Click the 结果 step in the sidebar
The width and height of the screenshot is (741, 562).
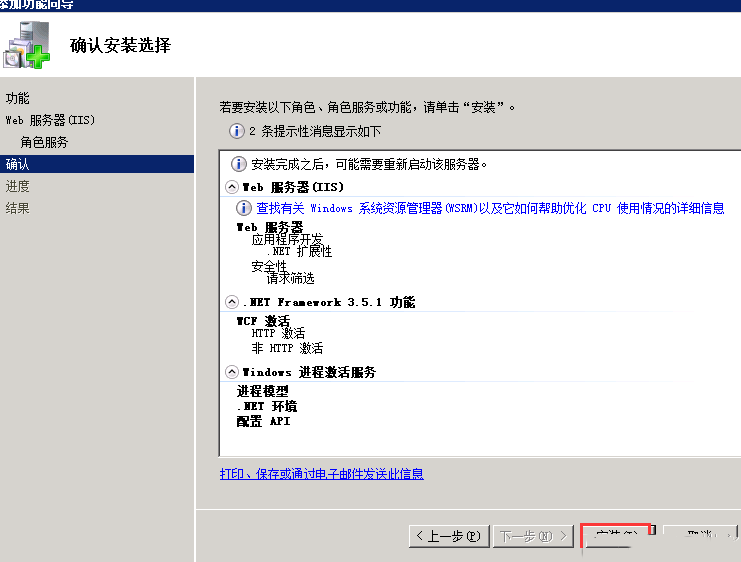tap(17, 208)
